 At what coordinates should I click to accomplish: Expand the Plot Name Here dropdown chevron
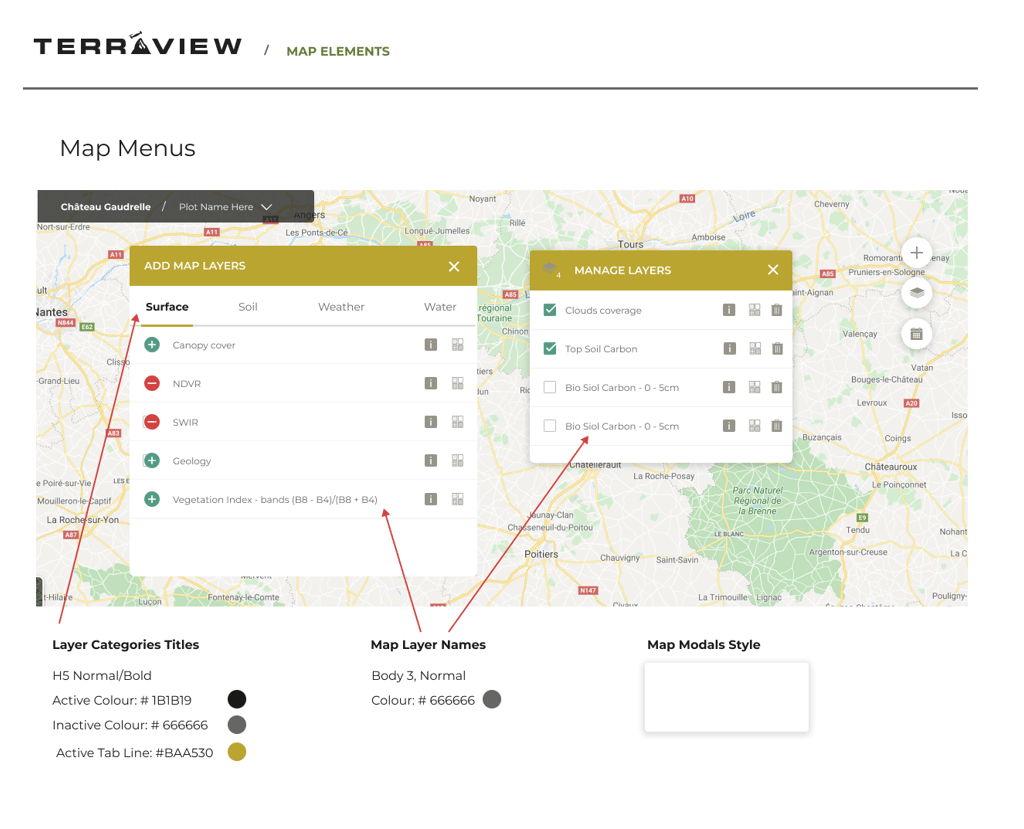tap(266, 206)
